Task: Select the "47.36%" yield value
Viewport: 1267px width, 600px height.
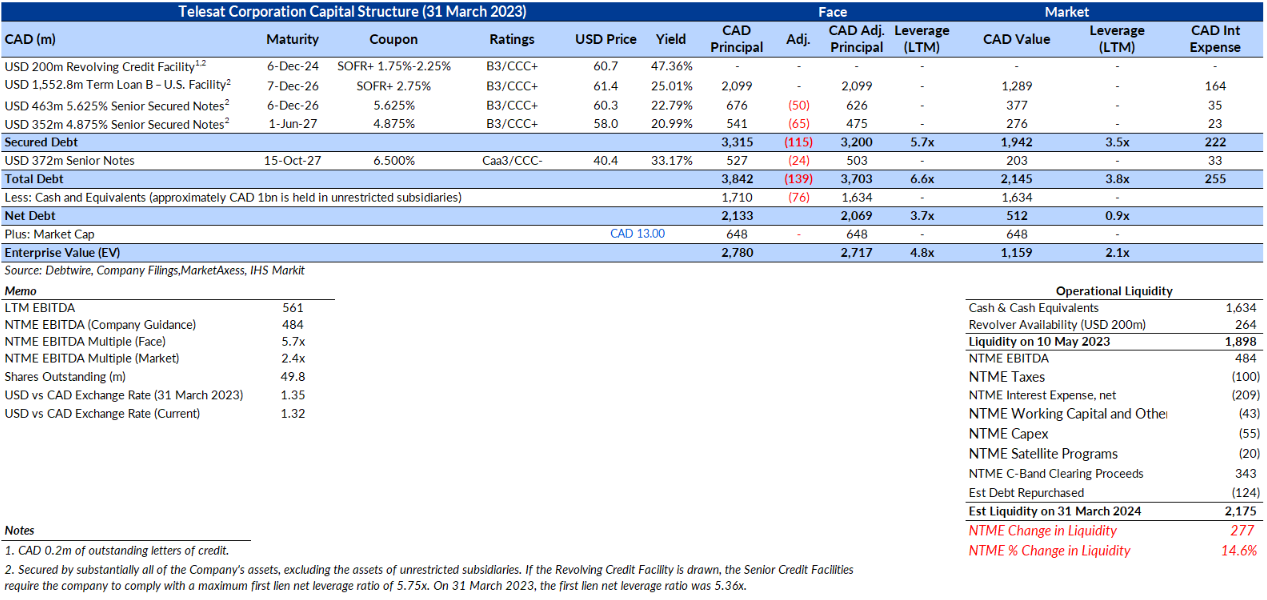Action: (x=671, y=67)
